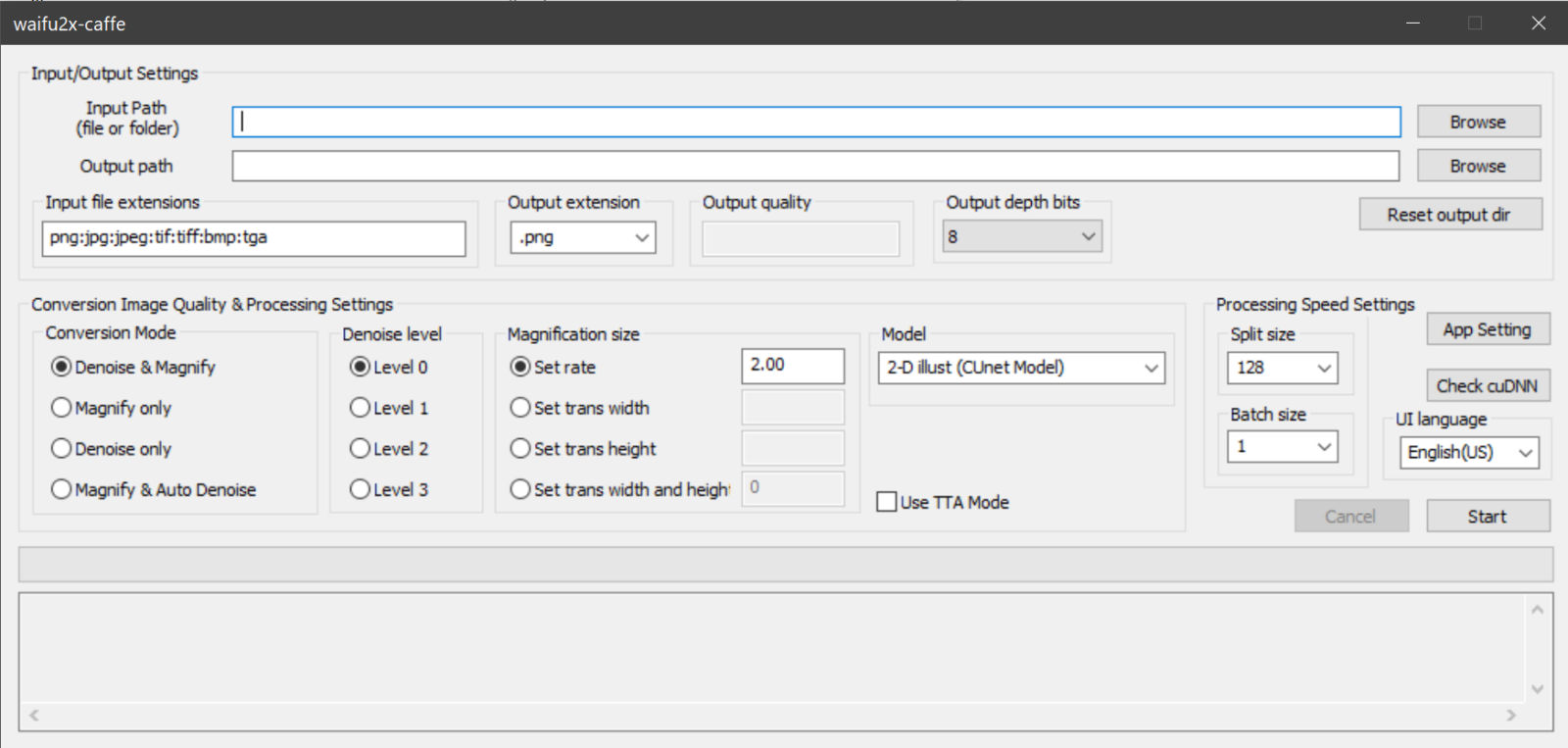Click the log area down scroll arrow

pos(1537,689)
